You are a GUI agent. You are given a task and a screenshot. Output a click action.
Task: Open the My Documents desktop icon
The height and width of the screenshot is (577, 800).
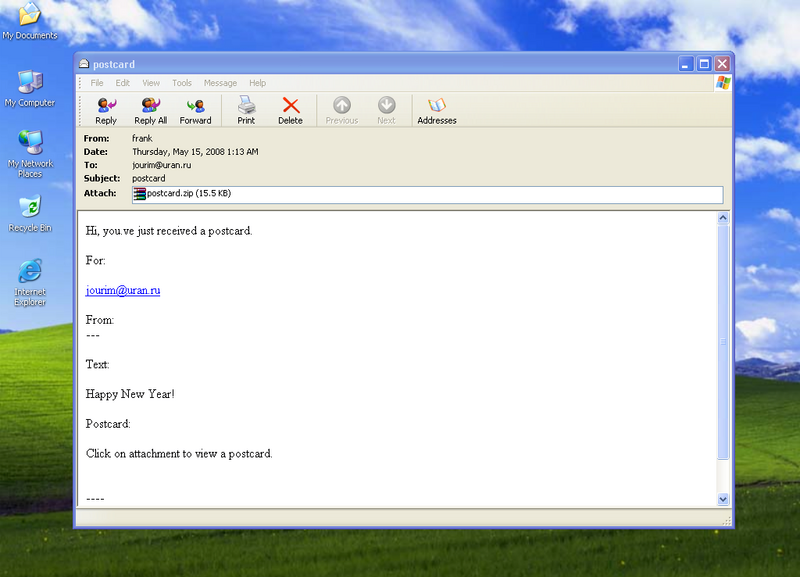click(30, 14)
